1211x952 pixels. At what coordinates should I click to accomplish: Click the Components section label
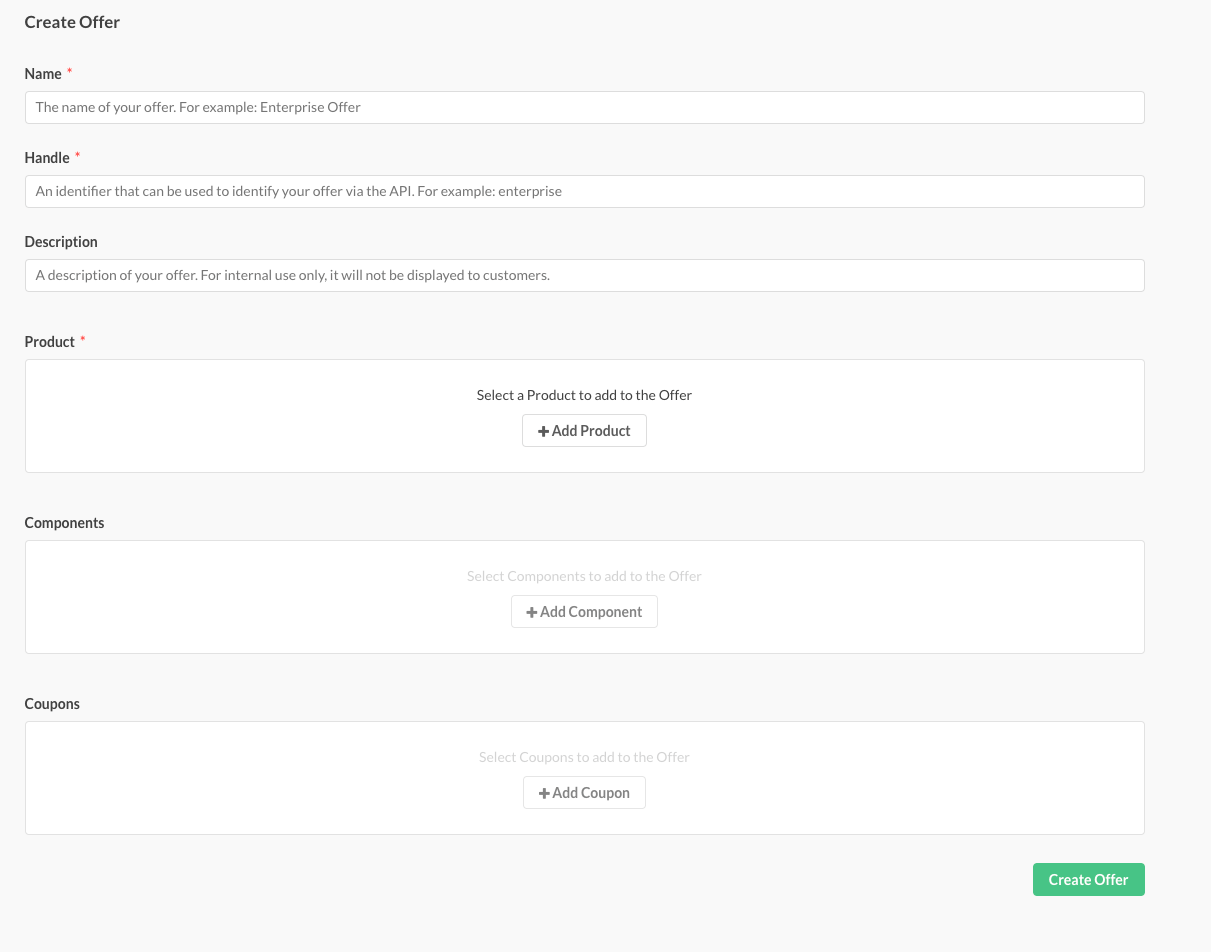64,523
